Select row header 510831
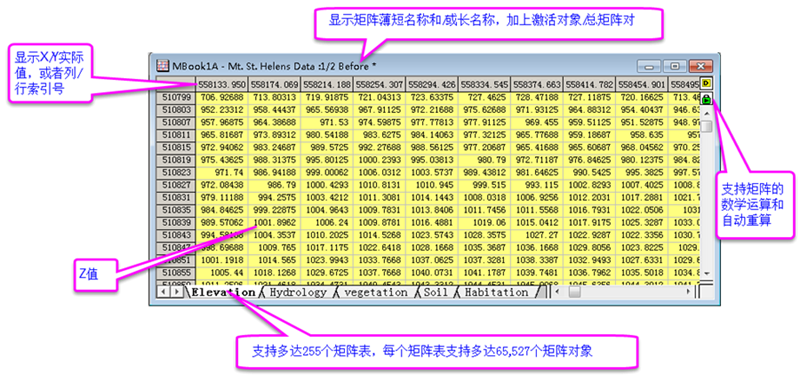The height and width of the screenshot is (375, 800). (x=176, y=197)
